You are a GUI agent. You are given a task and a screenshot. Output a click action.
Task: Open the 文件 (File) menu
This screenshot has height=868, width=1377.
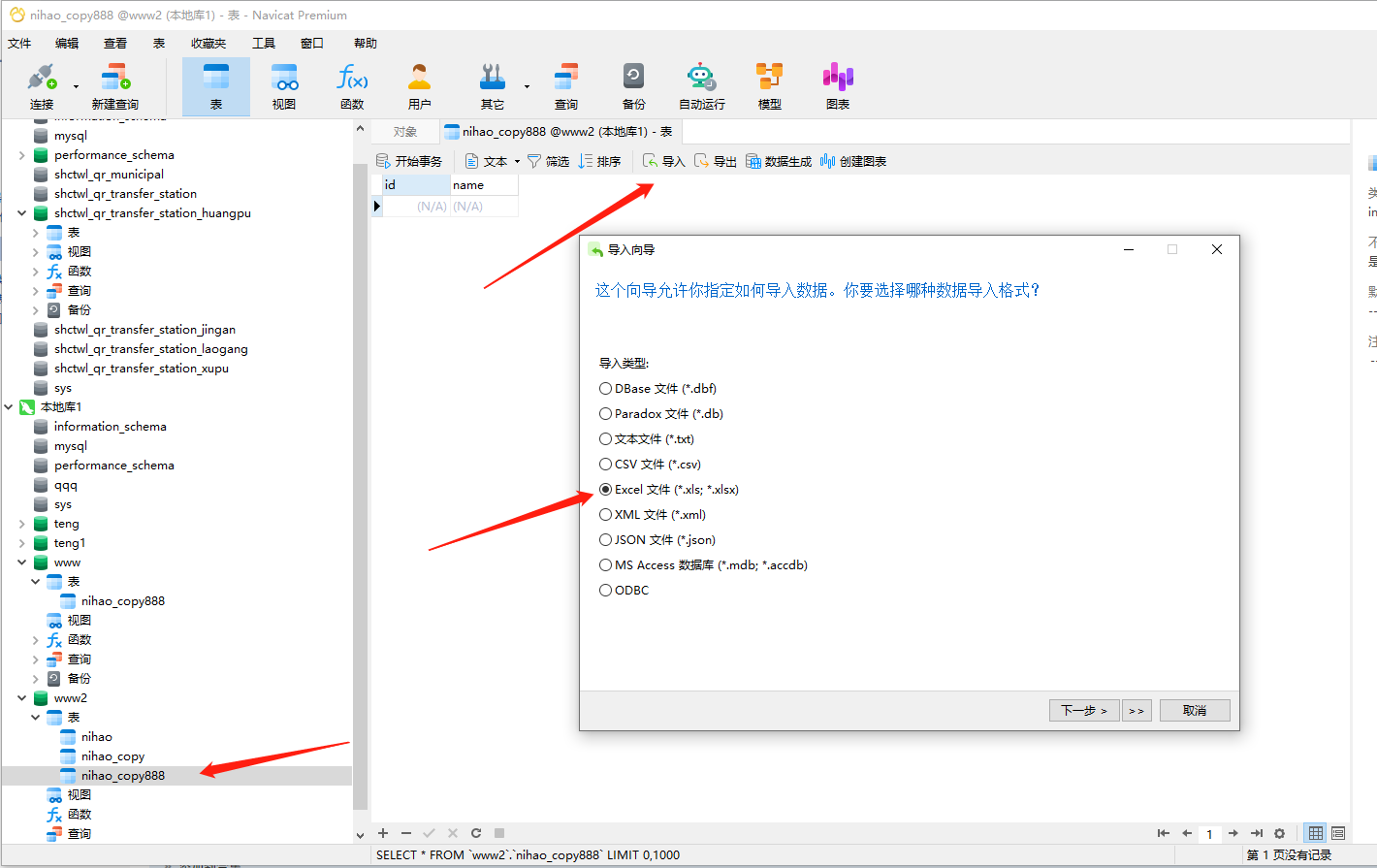tap(19, 44)
